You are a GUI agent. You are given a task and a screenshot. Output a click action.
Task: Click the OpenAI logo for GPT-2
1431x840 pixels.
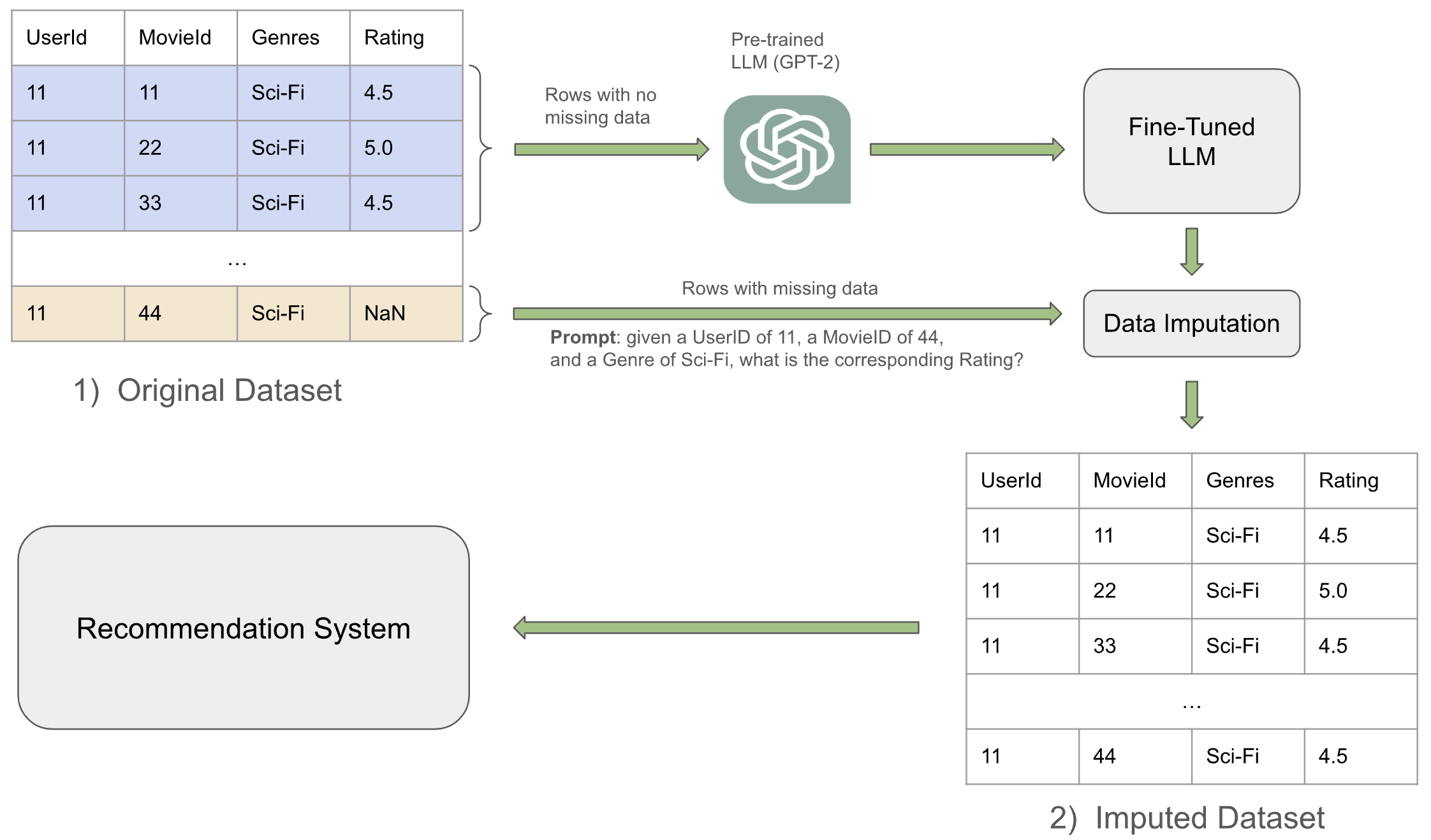(x=787, y=150)
